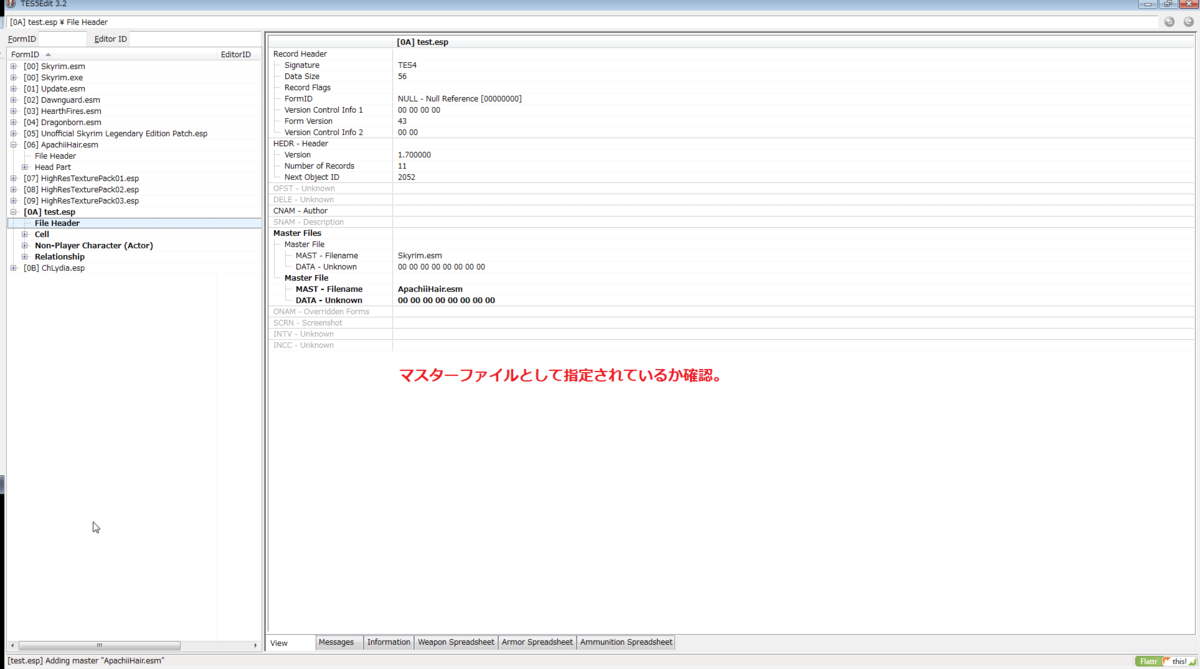Open the Weapon Spreadsheet tab
1200x669 pixels.
[456, 642]
